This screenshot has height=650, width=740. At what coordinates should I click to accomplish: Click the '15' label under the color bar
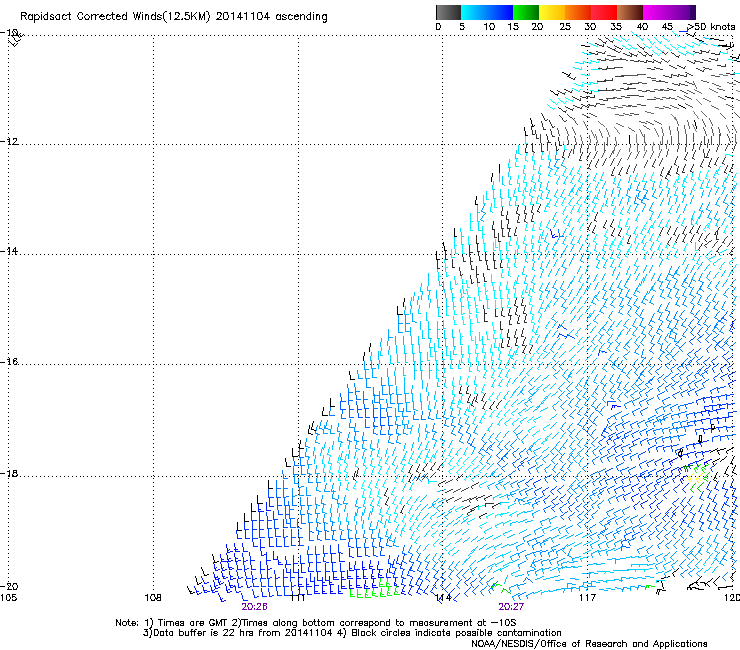513,27
